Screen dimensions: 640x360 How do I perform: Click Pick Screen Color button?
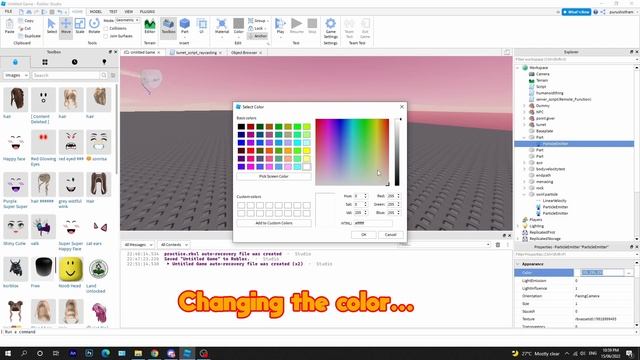(x=274, y=176)
